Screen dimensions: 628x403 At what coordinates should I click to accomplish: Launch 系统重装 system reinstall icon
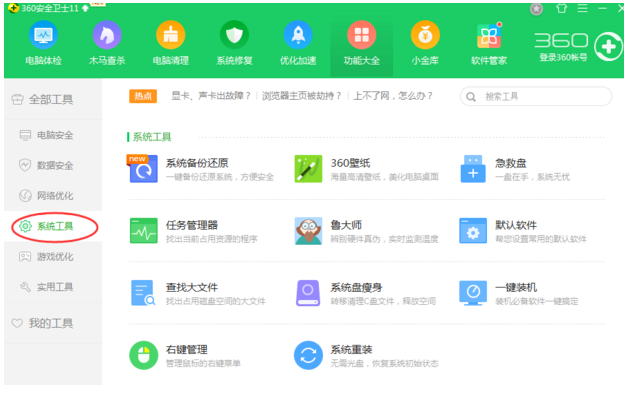(x=308, y=355)
